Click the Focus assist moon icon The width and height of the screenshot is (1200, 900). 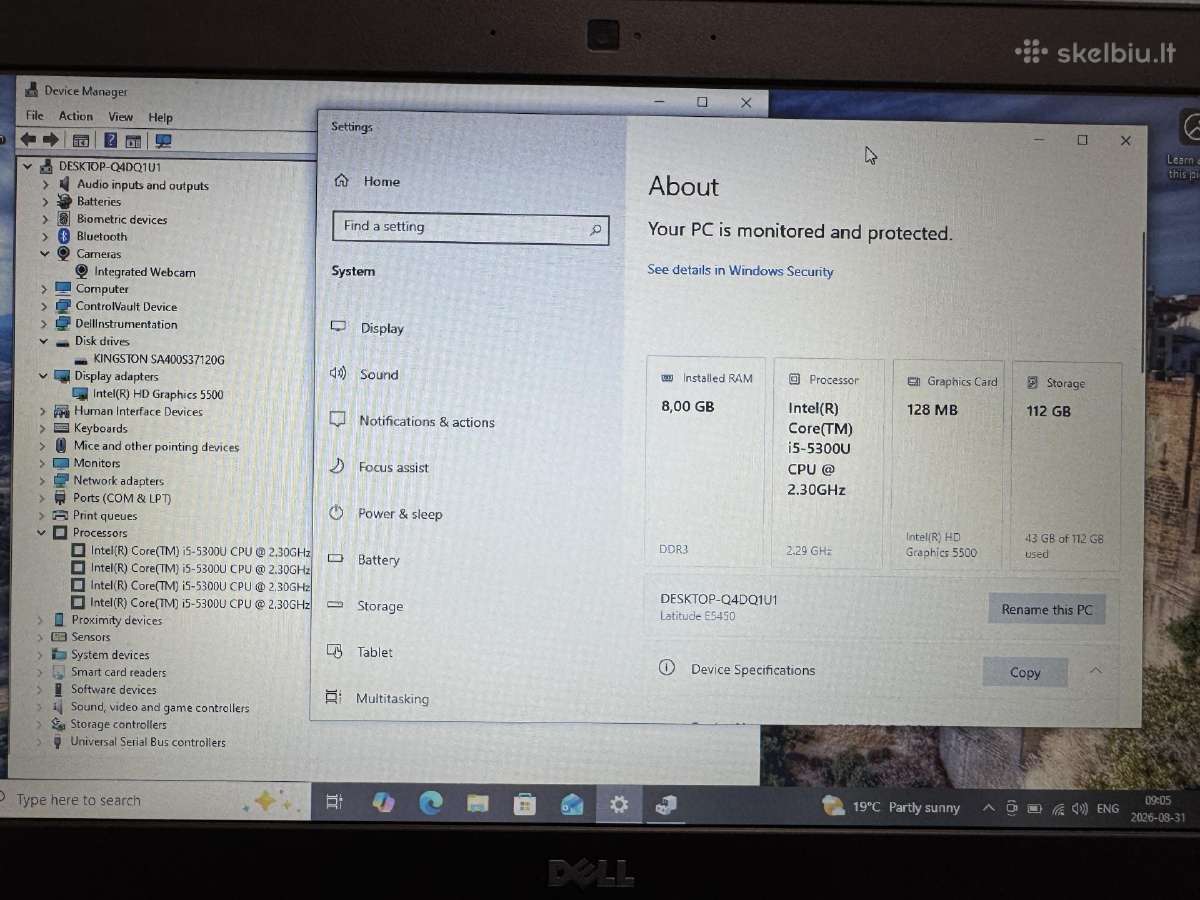(x=338, y=467)
